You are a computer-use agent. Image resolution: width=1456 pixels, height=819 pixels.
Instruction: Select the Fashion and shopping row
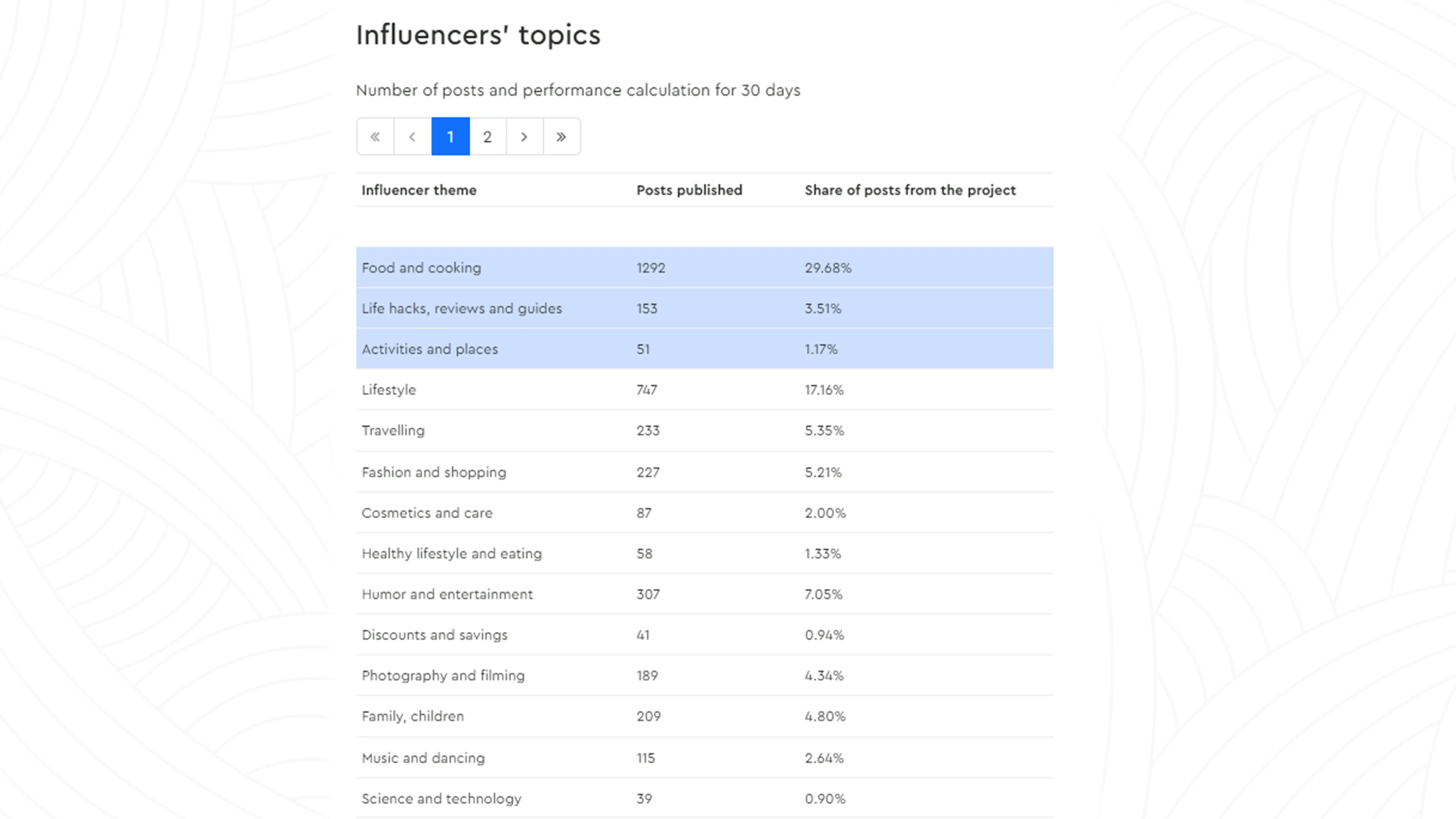point(433,473)
